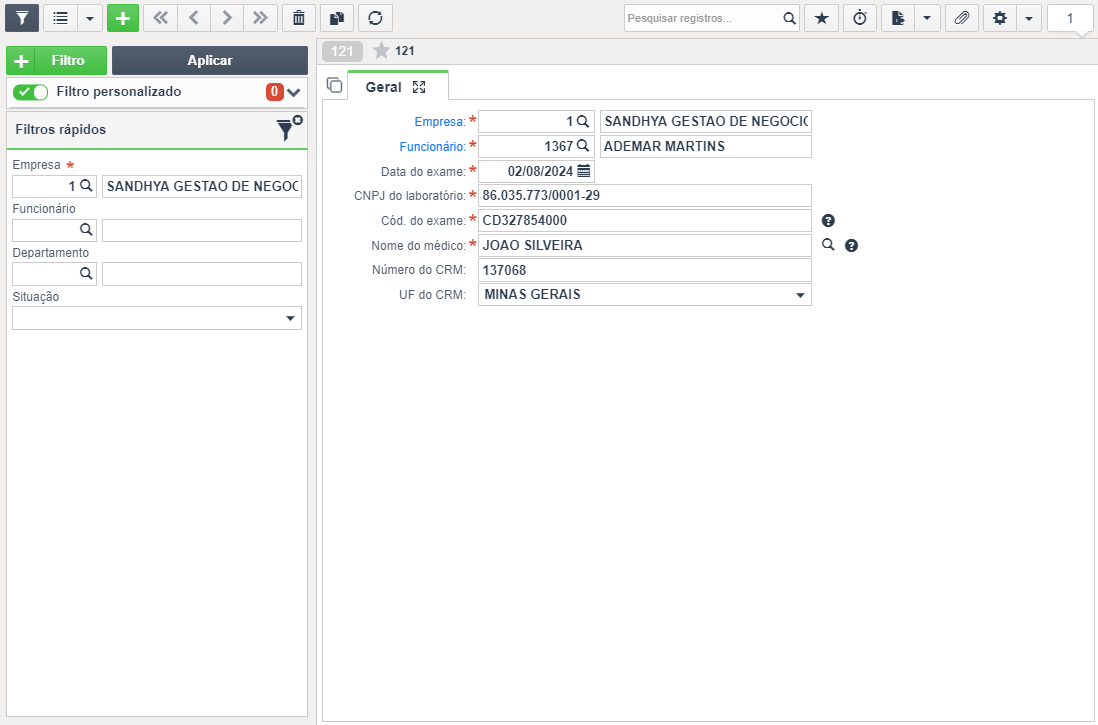Open the Situação dropdown
Viewport: 1098px width, 725px height.
157,318
